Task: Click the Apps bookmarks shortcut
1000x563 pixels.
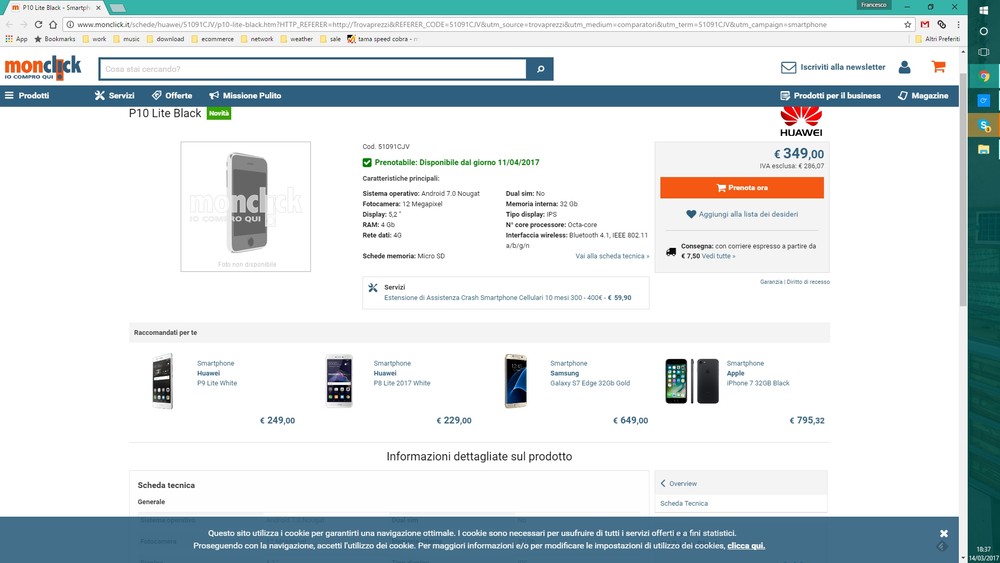Action: (x=17, y=39)
